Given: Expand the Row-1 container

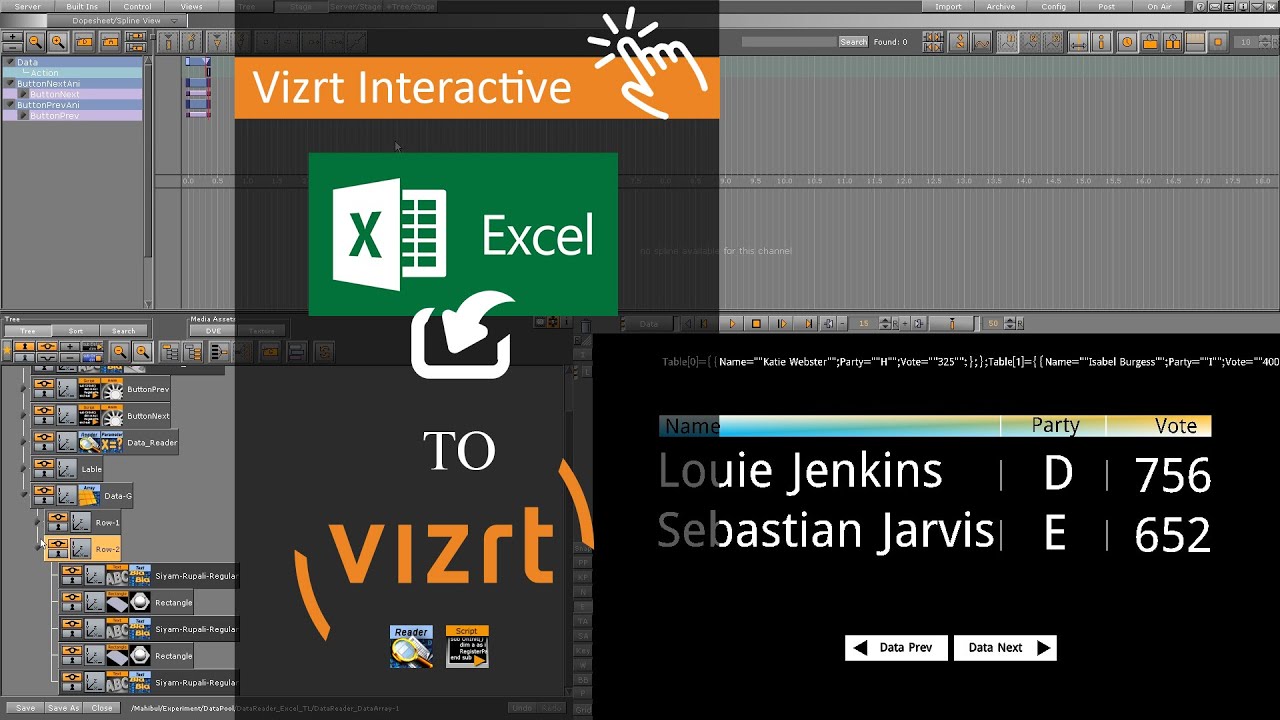Looking at the screenshot, I should click(38, 522).
